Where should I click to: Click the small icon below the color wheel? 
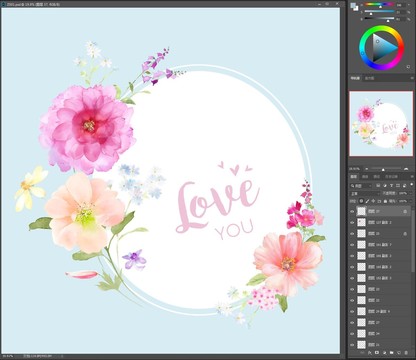[408, 67]
